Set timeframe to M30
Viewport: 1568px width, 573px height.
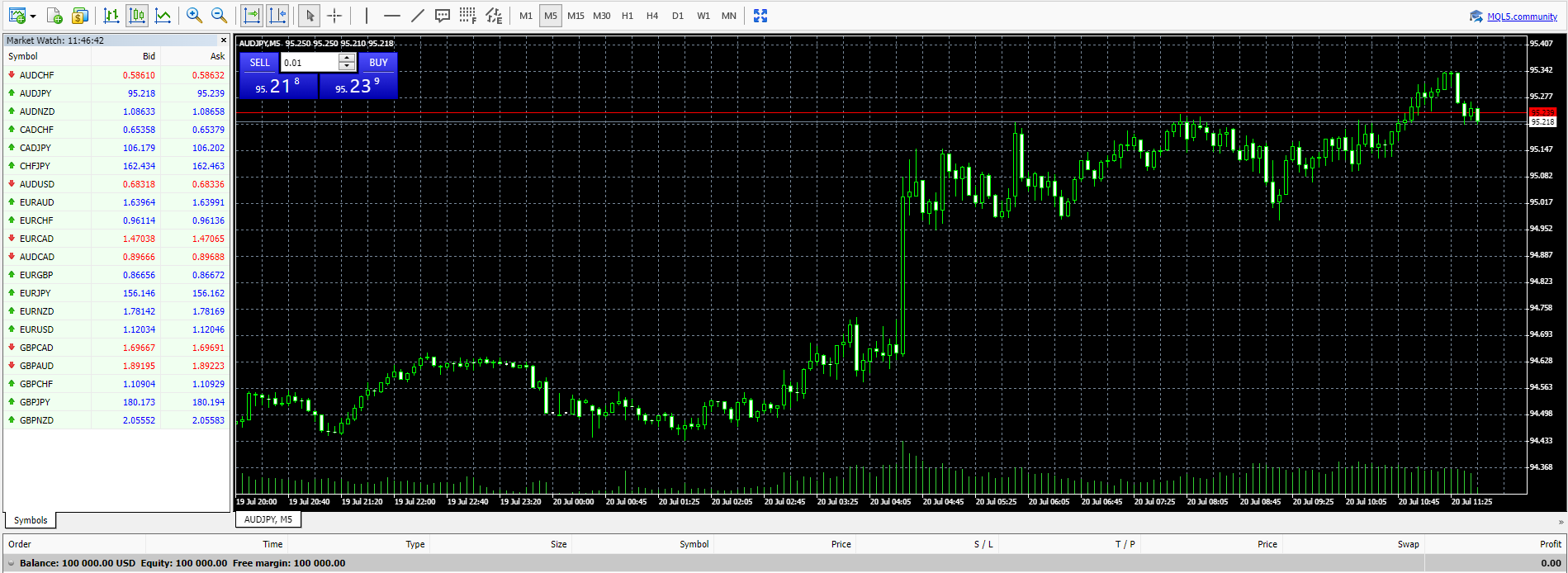602,16
